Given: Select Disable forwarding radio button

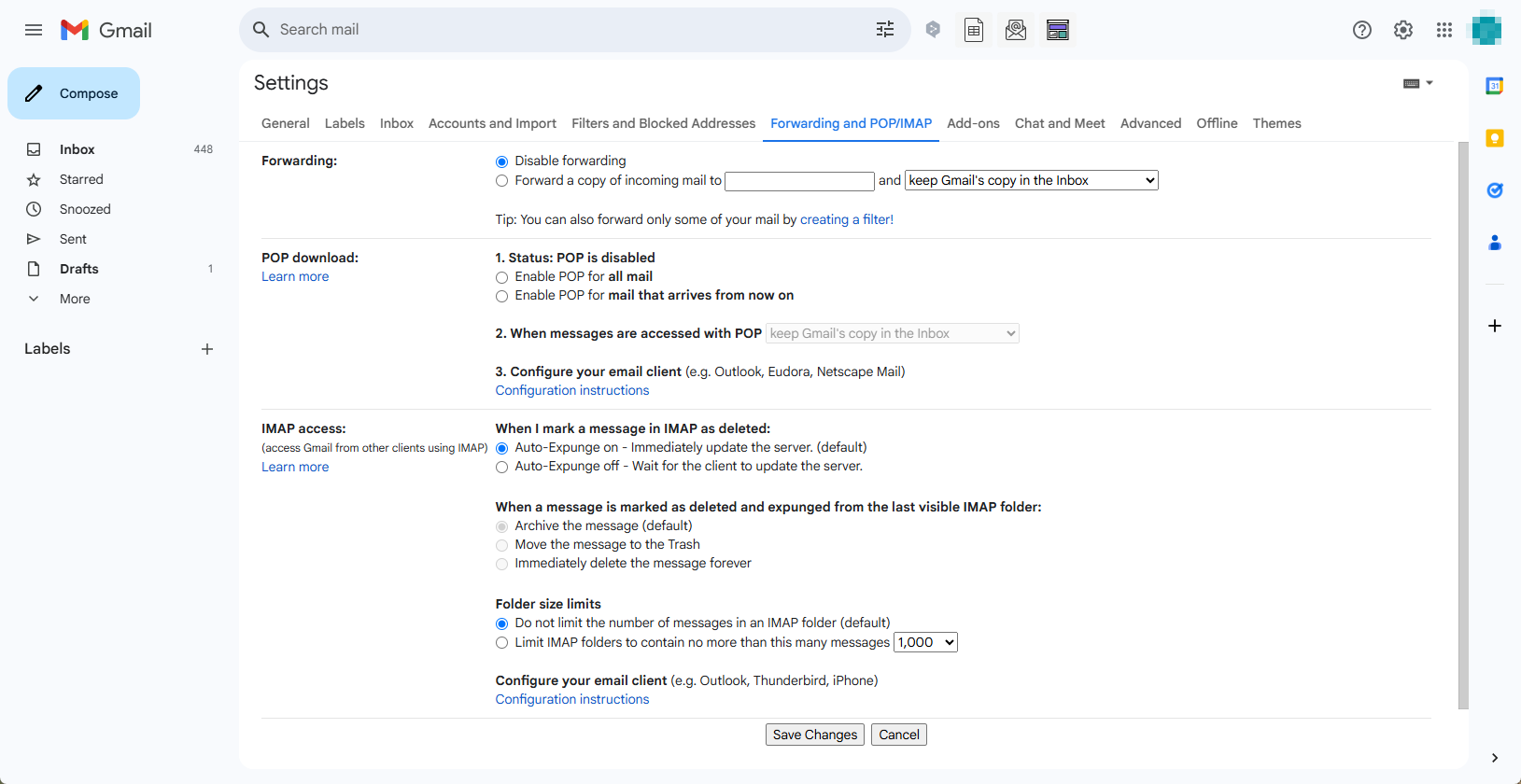Looking at the screenshot, I should (501, 161).
